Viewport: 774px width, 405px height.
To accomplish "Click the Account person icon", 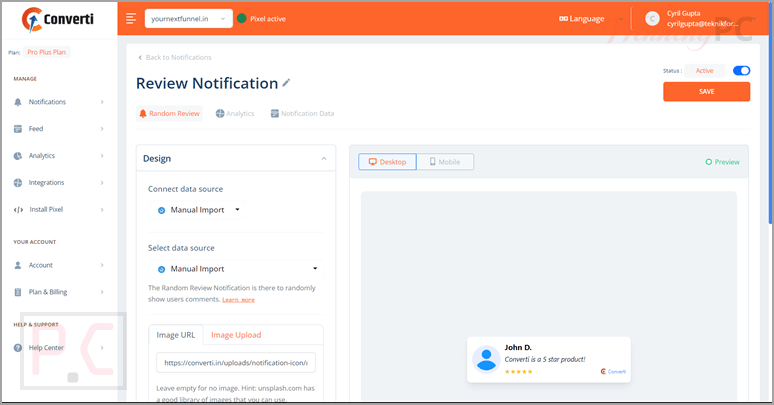I will [x=18, y=265].
